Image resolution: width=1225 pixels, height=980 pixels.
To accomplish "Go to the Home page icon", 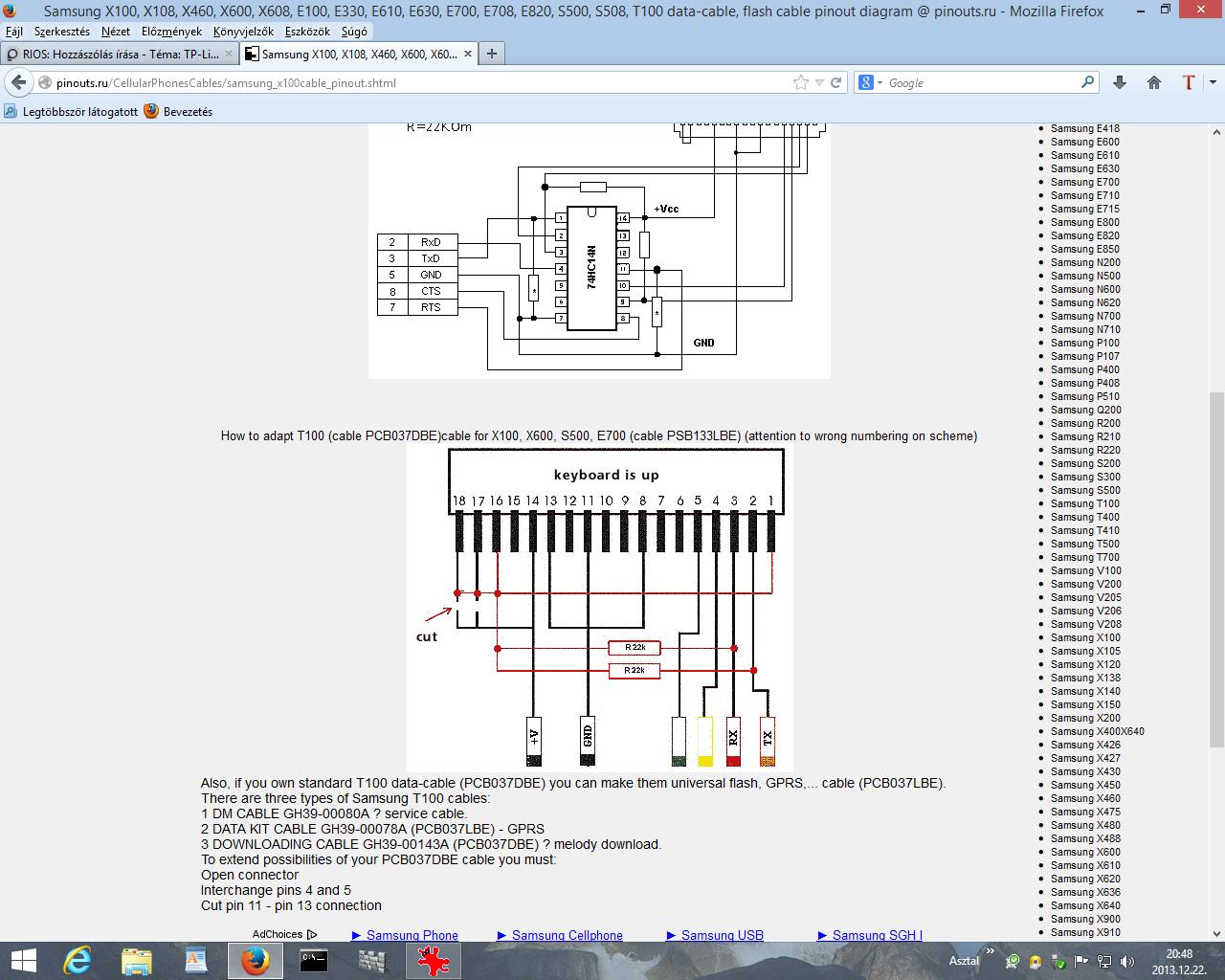I will [1154, 83].
